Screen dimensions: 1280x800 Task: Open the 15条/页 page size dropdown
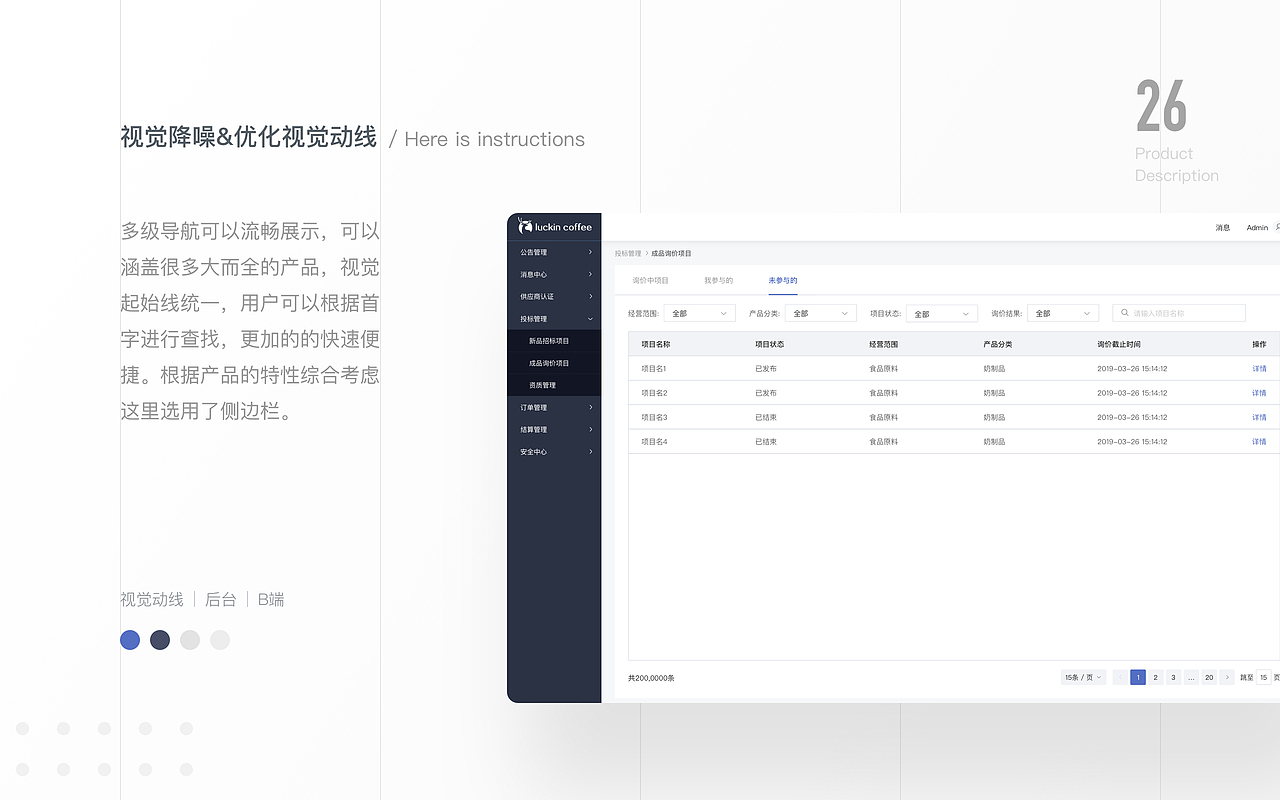pyautogui.click(x=1083, y=677)
